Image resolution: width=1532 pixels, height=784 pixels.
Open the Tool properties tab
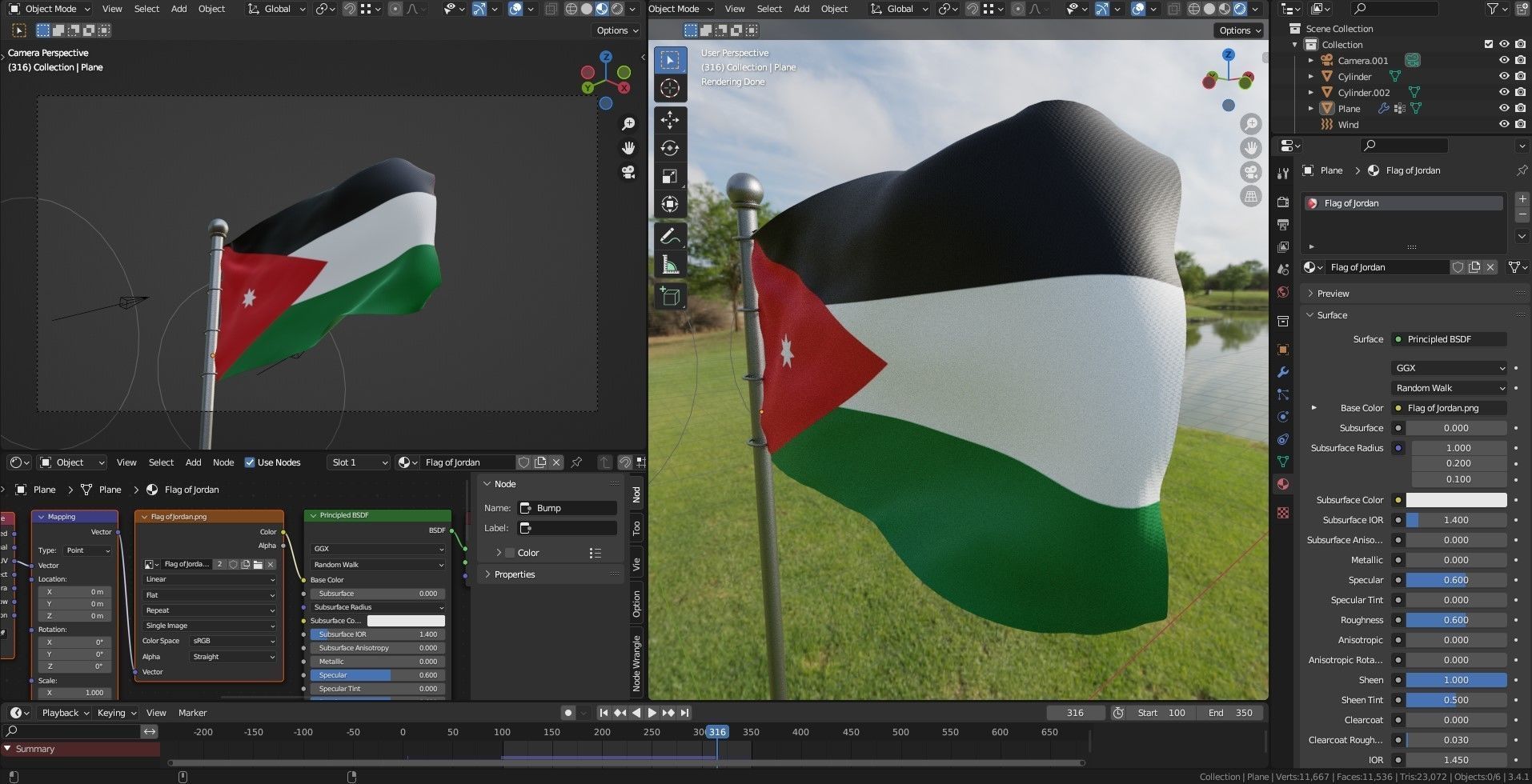[1283, 173]
